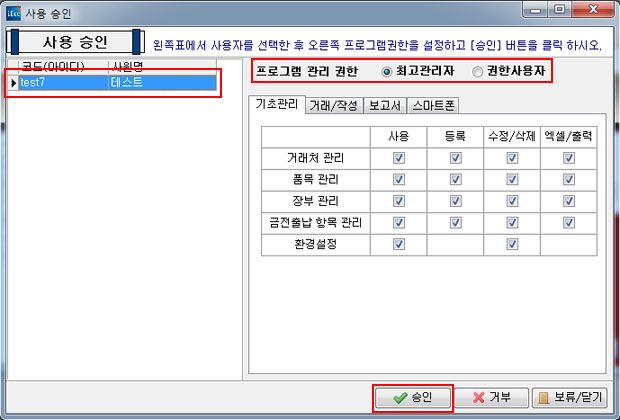Image resolution: width=620 pixels, height=420 pixels.
Task: Toggle 환경설정 수정/삭제 checkbox
Action: coord(513,243)
